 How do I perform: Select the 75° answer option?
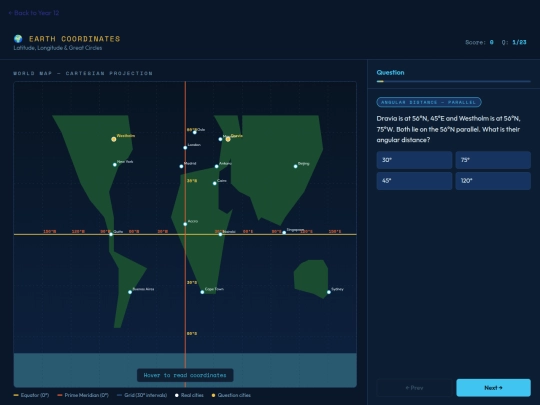point(493,160)
